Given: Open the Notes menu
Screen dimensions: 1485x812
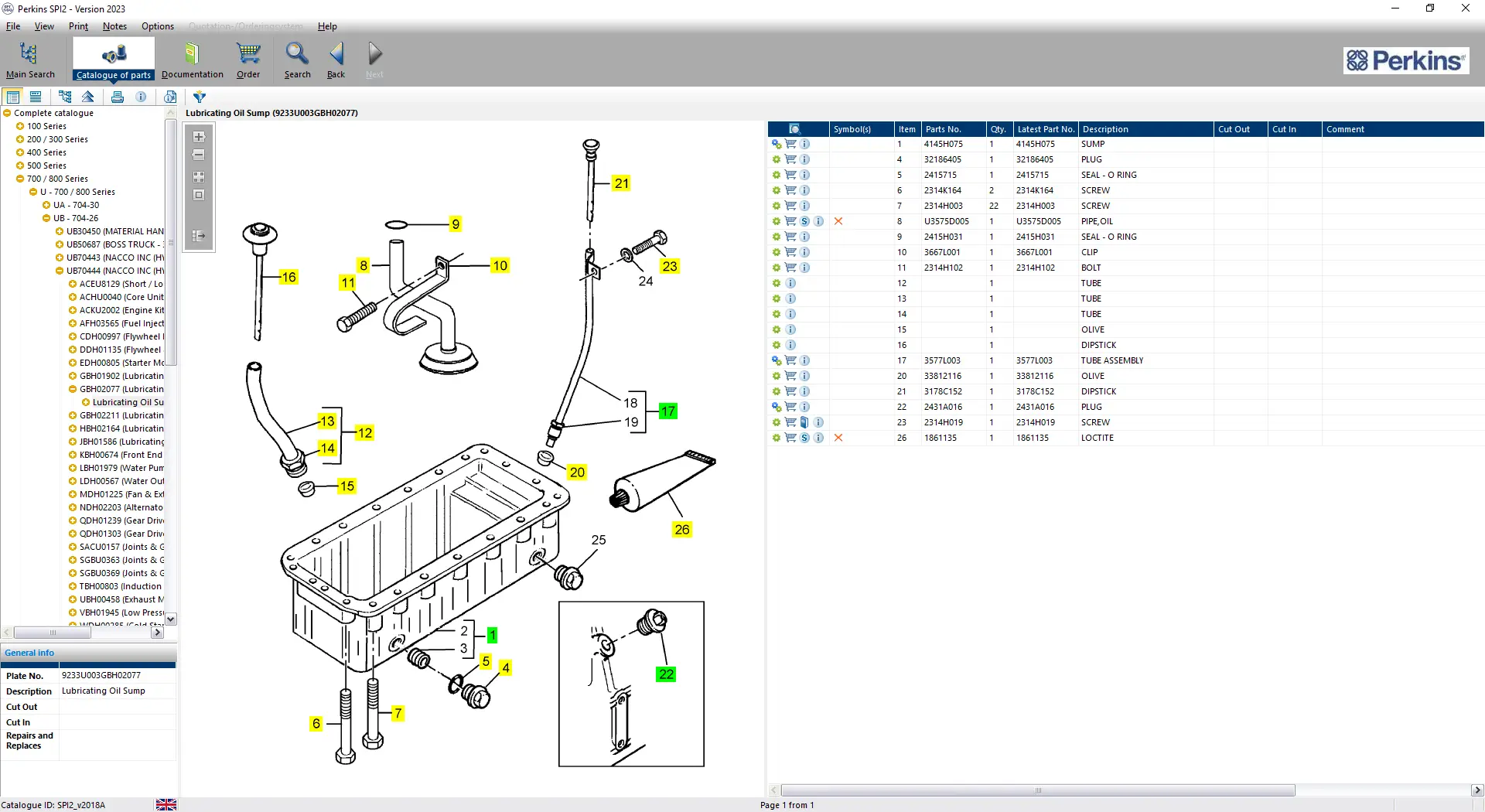Looking at the screenshot, I should tap(114, 26).
